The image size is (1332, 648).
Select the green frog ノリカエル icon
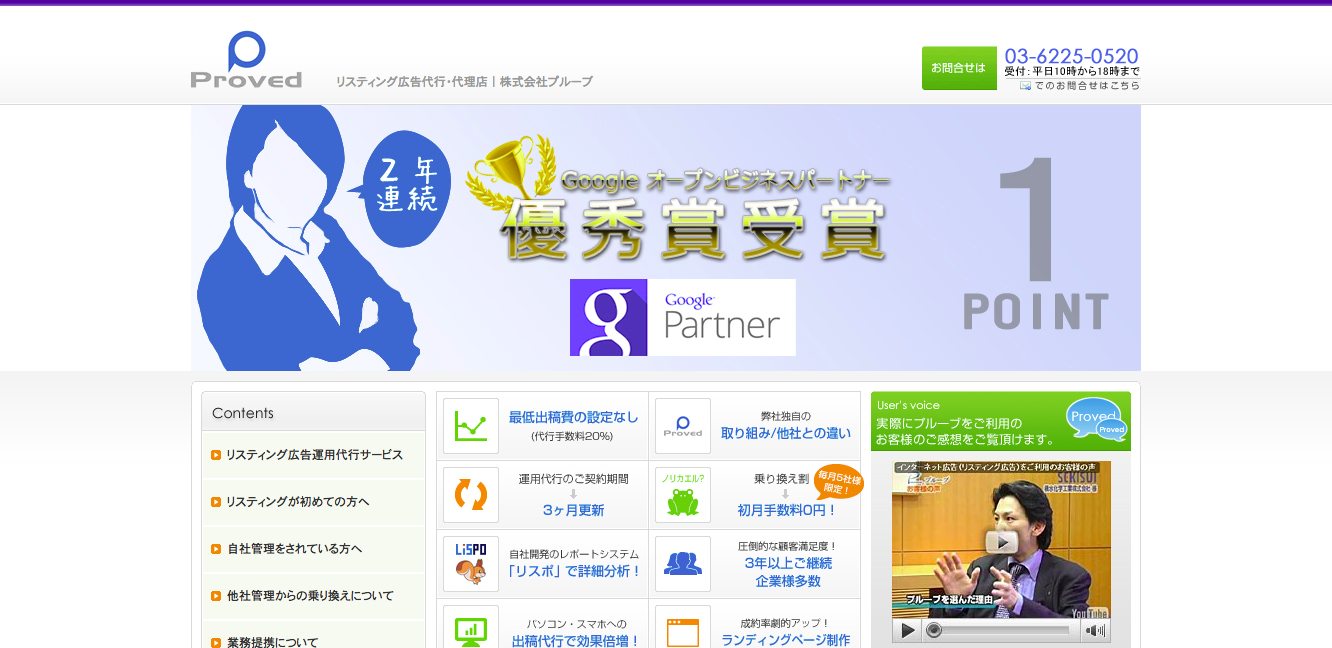pyautogui.click(x=682, y=494)
